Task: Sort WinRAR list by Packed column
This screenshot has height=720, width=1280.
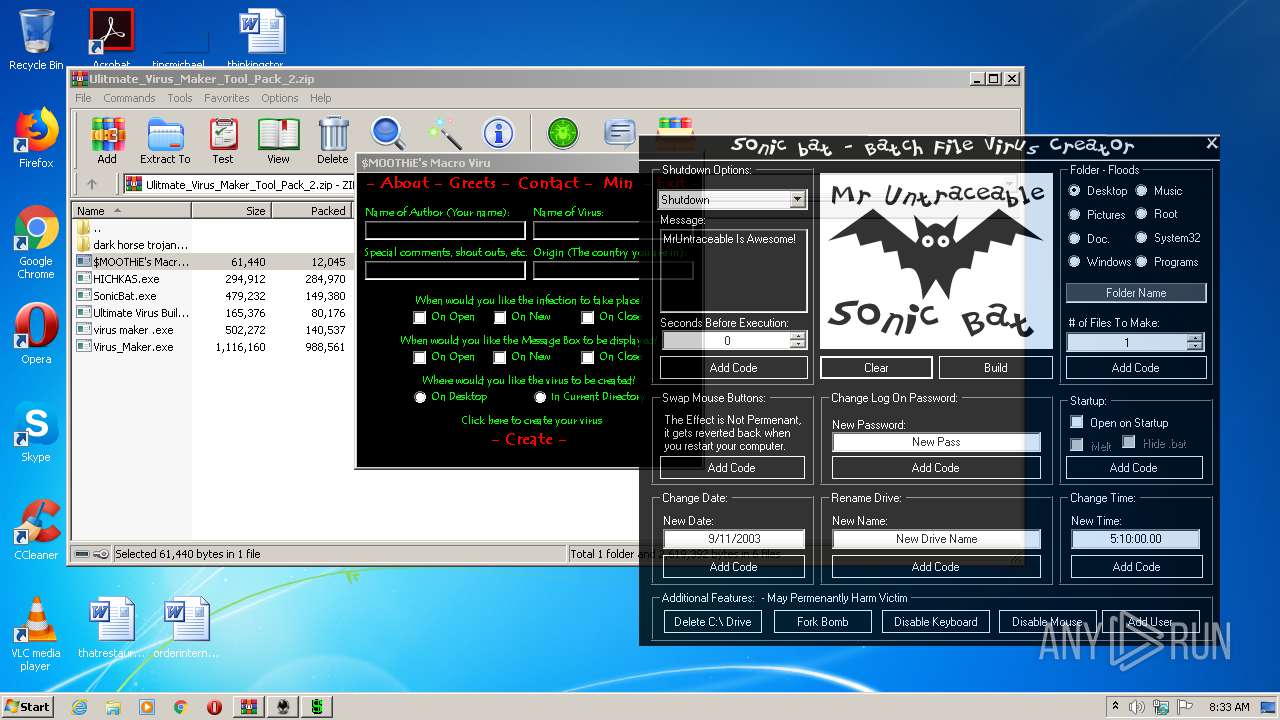Action: click(311, 211)
